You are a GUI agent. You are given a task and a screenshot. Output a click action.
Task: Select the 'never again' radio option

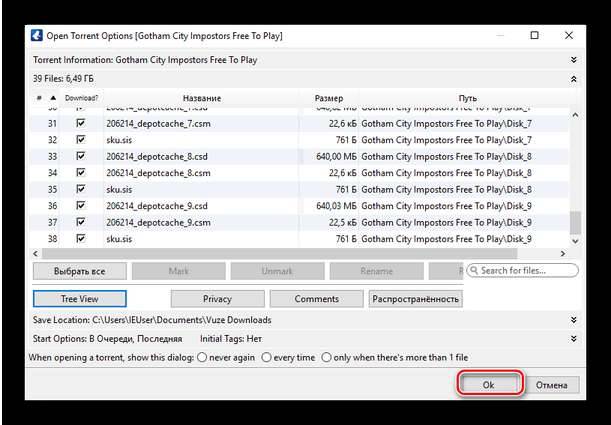[202, 357]
